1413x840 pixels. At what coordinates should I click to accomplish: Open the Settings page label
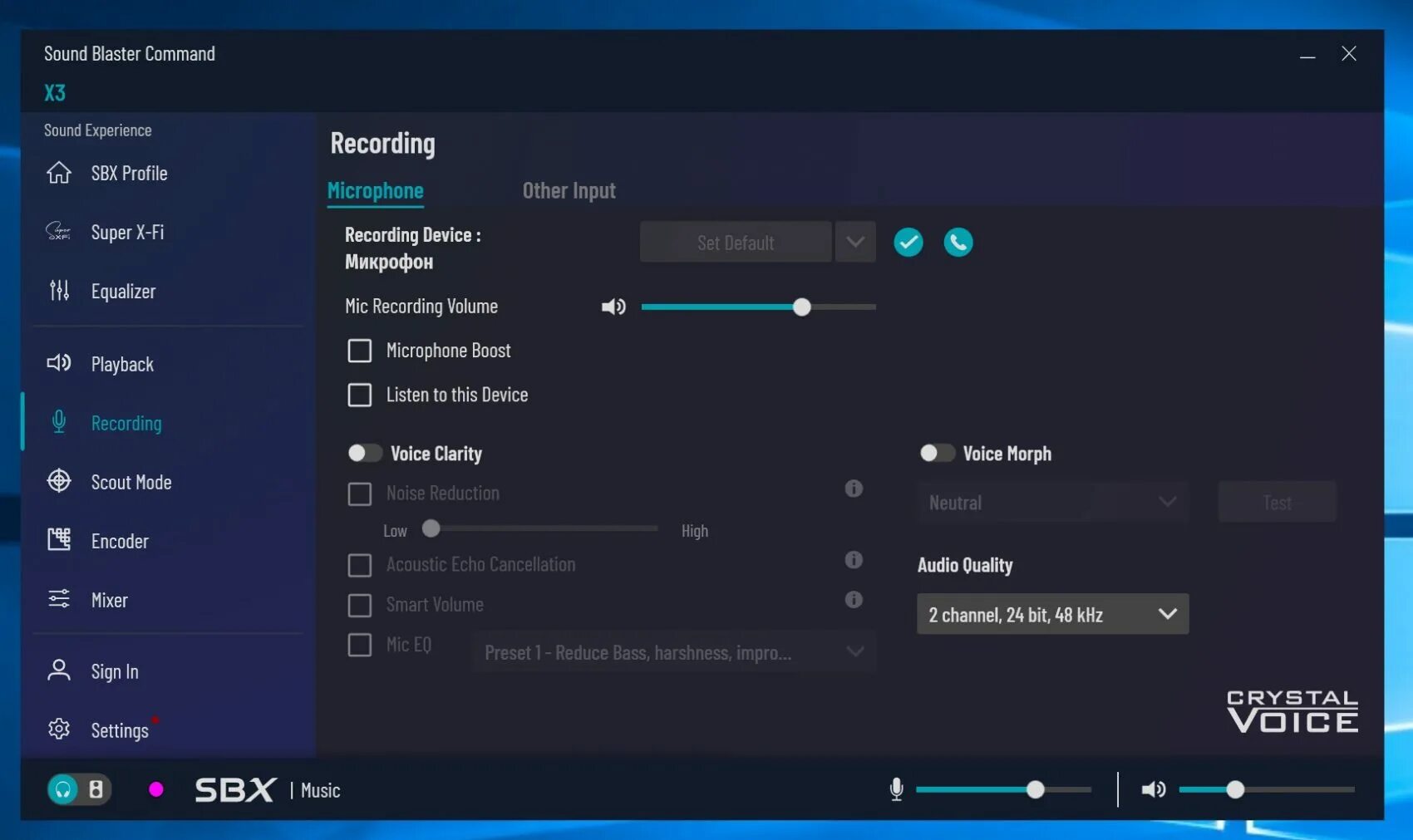pyautogui.click(x=120, y=730)
